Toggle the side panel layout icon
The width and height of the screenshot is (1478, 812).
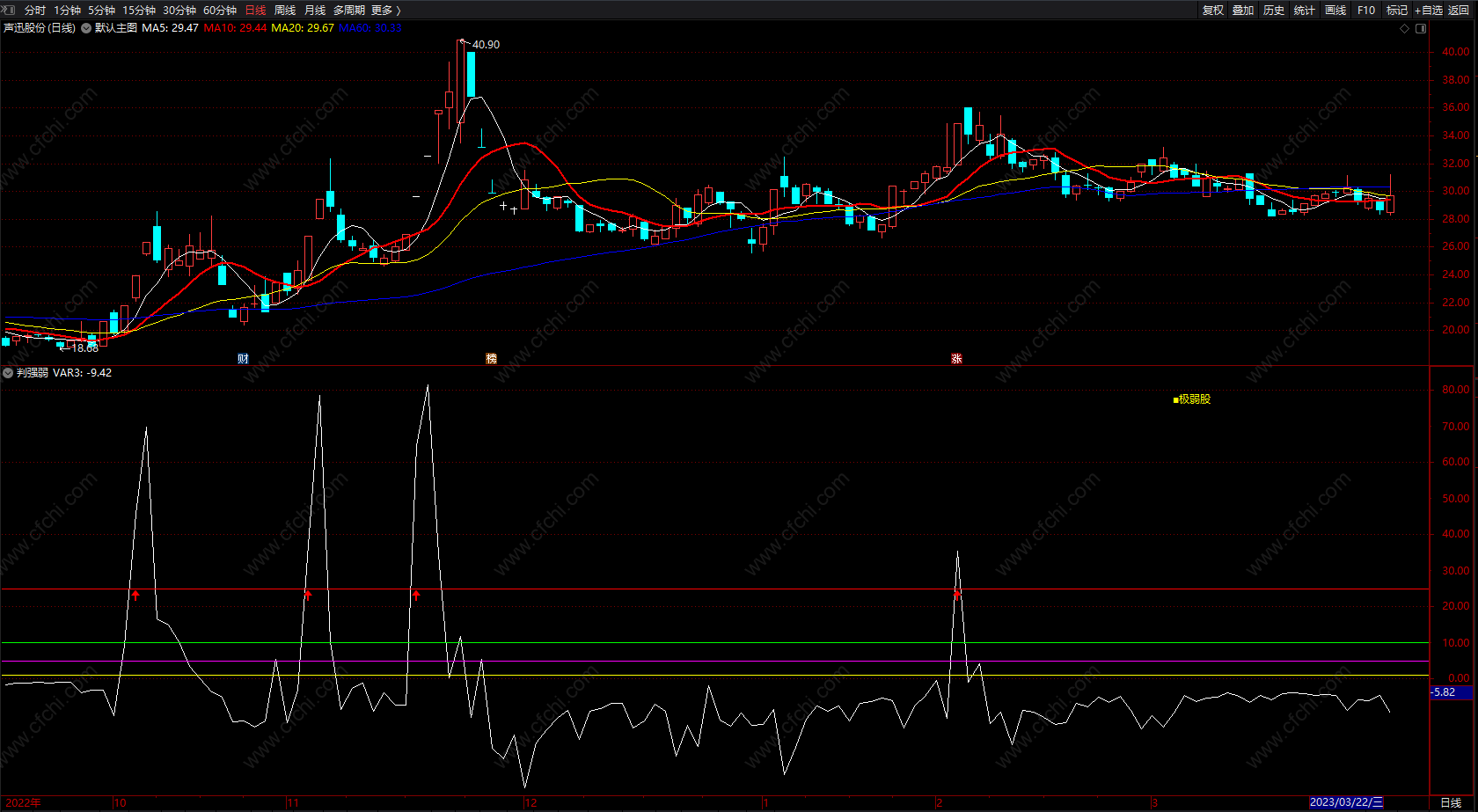coord(1420,28)
